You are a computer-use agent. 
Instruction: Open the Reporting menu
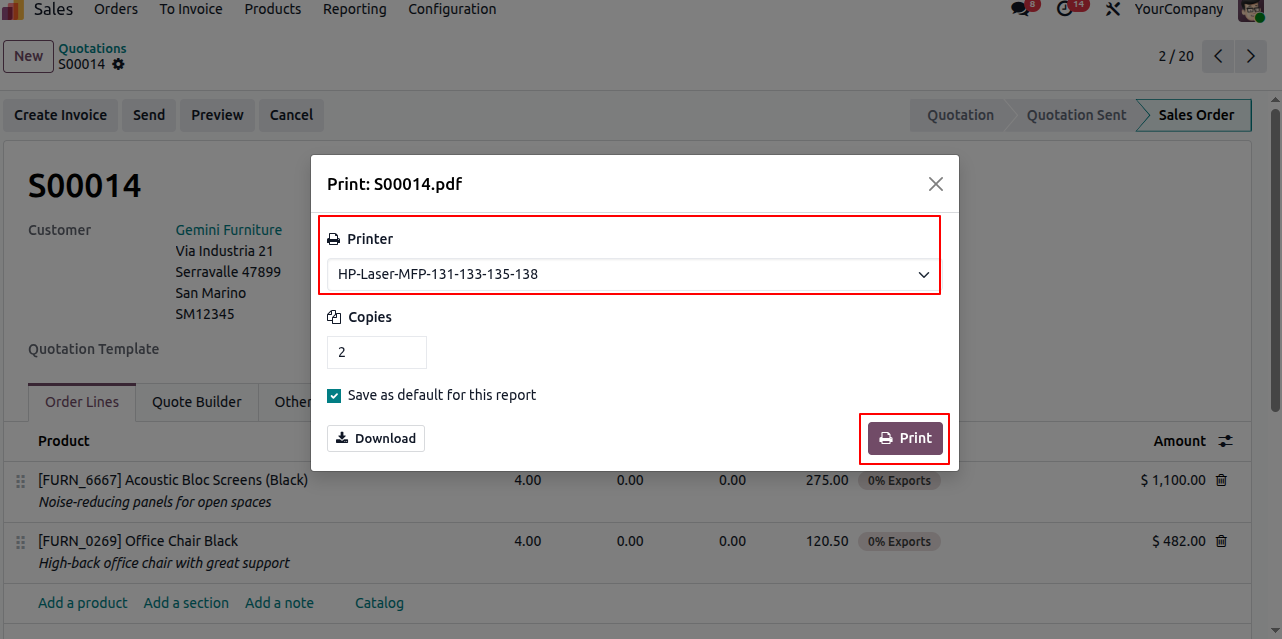point(354,9)
